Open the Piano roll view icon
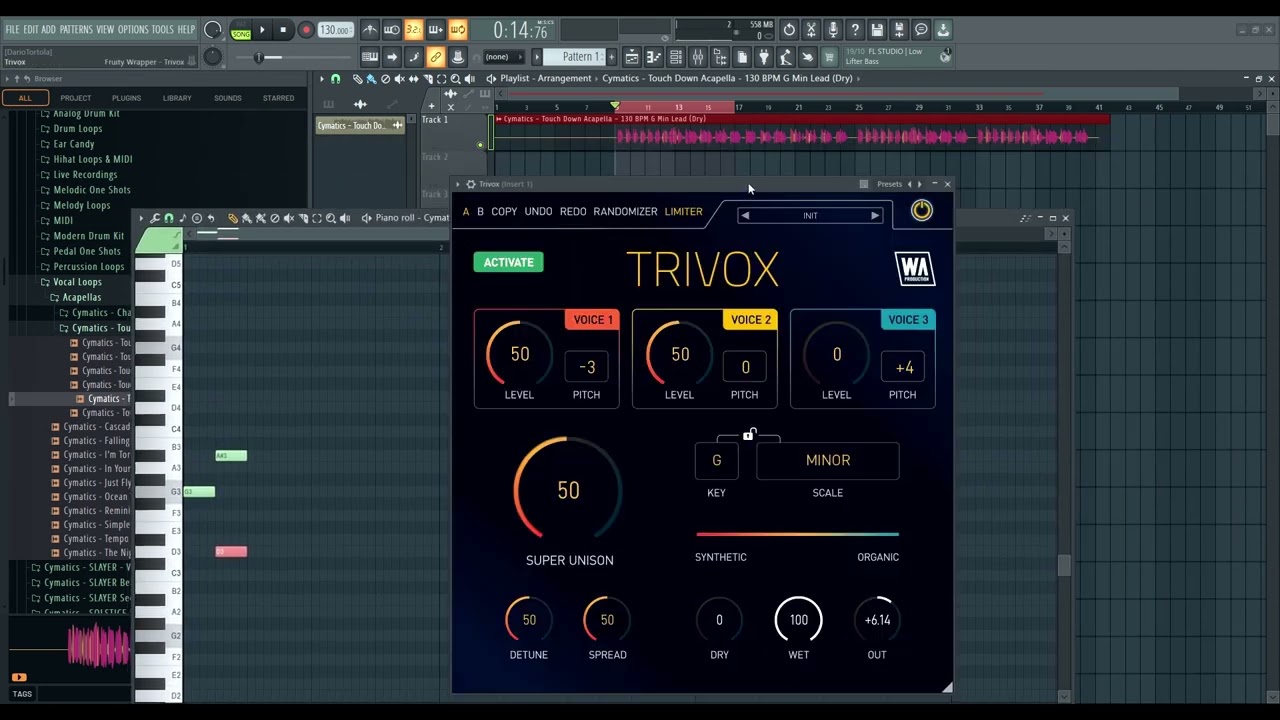Screen dimensions: 1280x720 [x=654, y=57]
